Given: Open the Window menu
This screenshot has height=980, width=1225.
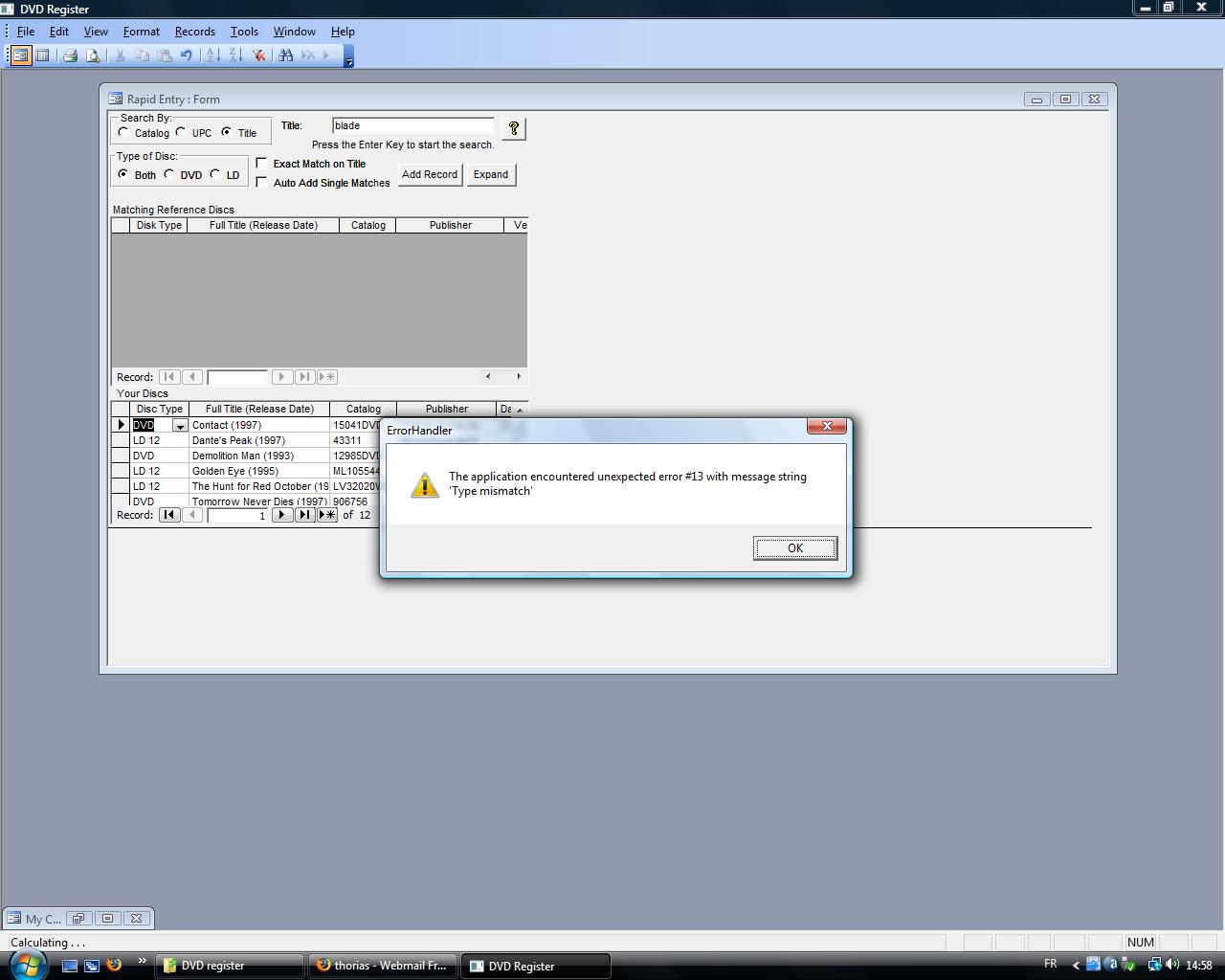Looking at the screenshot, I should coord(294,32).
